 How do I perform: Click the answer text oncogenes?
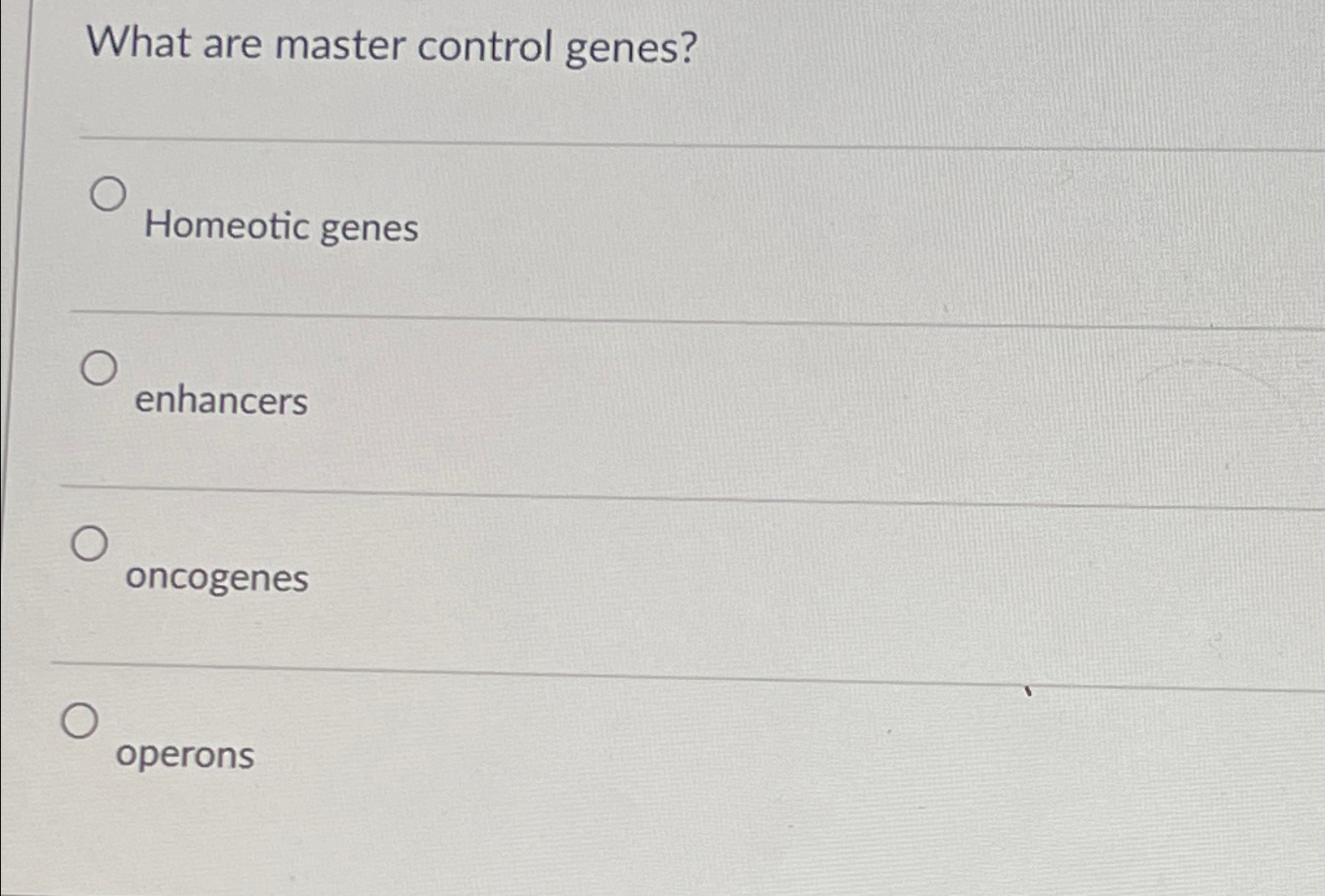[217, 579]
